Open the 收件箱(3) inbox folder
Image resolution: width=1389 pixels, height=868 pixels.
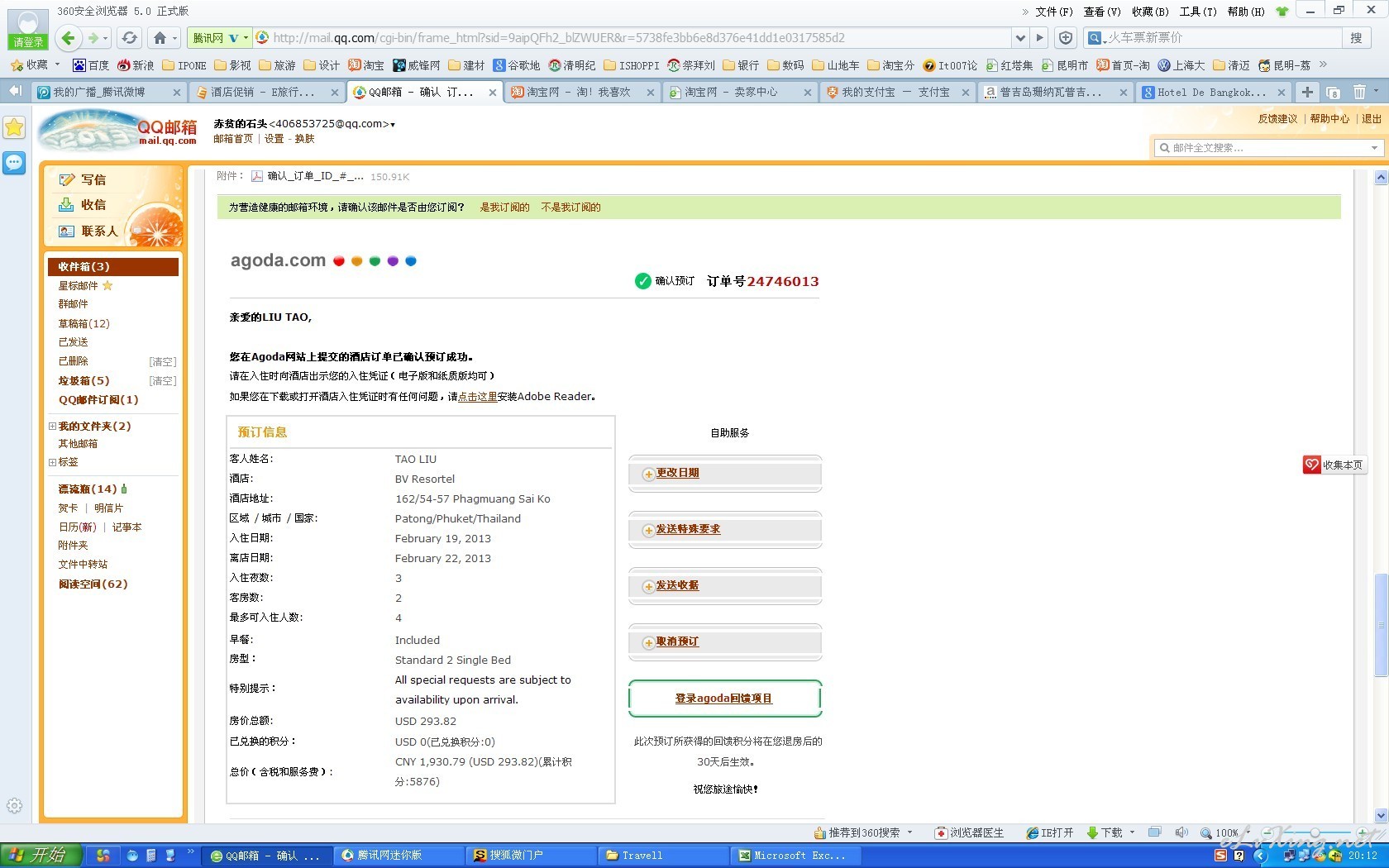(113, 266)
